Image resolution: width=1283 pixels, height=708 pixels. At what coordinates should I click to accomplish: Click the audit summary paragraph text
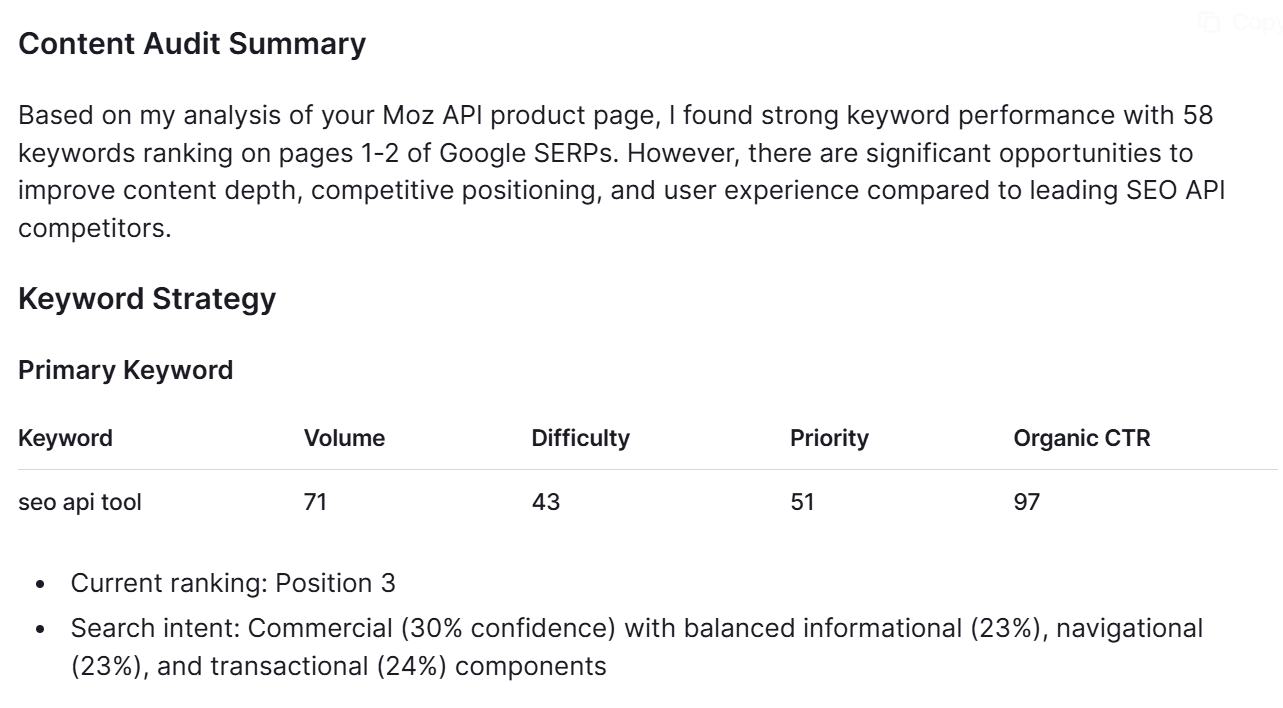pyautogui.click(x=615, y=153)
